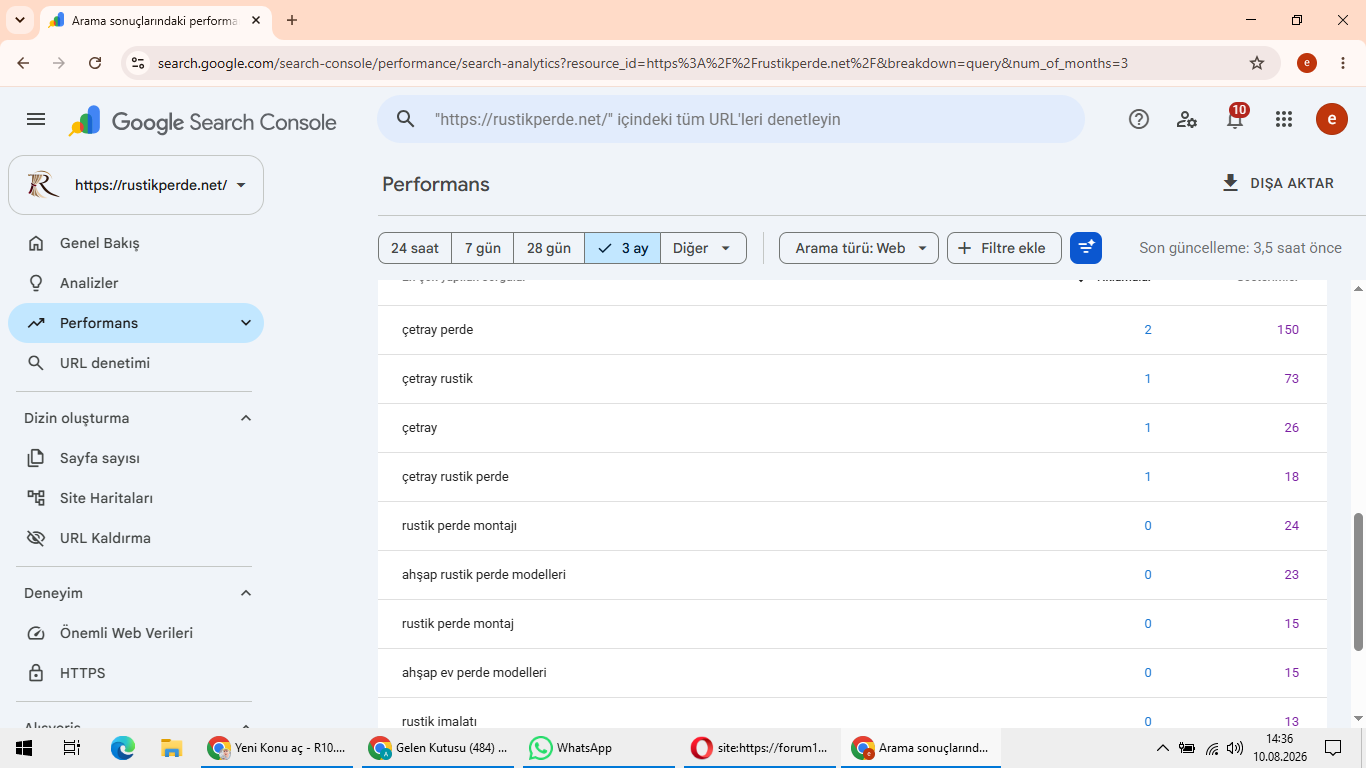Collapse the Dizin oluşturma section

point(246,418)
